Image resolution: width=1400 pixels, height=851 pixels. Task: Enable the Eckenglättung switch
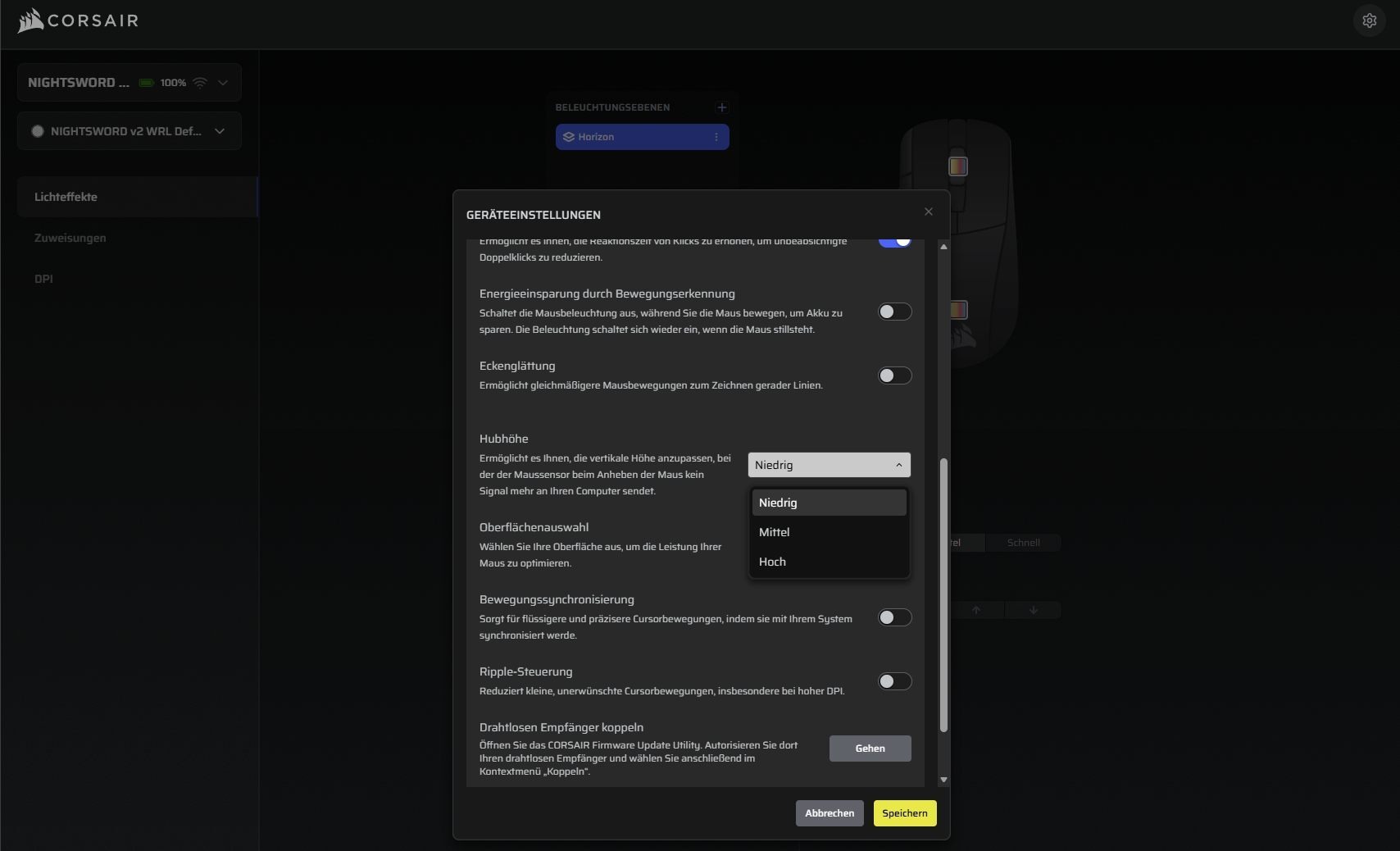894,375
